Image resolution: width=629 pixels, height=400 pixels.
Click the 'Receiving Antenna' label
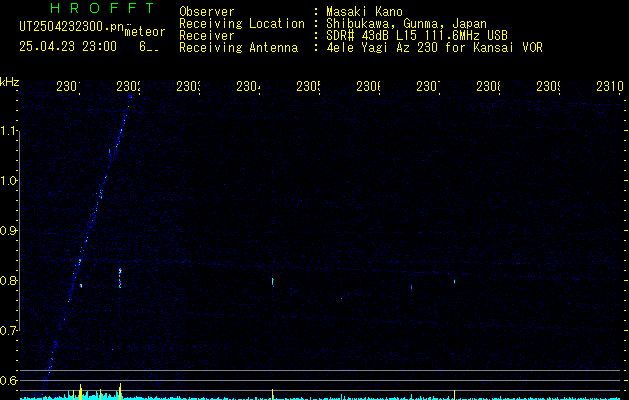(238, 48)
